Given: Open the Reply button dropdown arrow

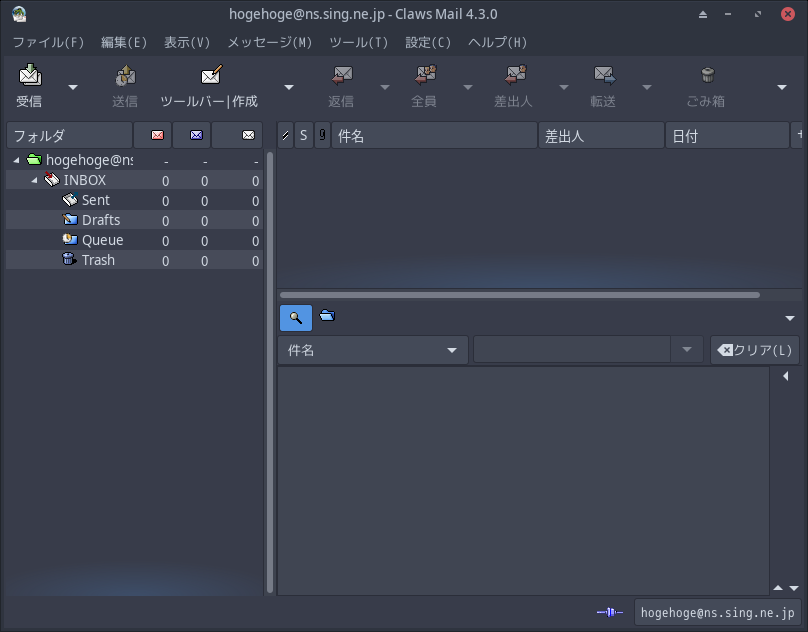Looking at the screenshot, I should point(385,87).
